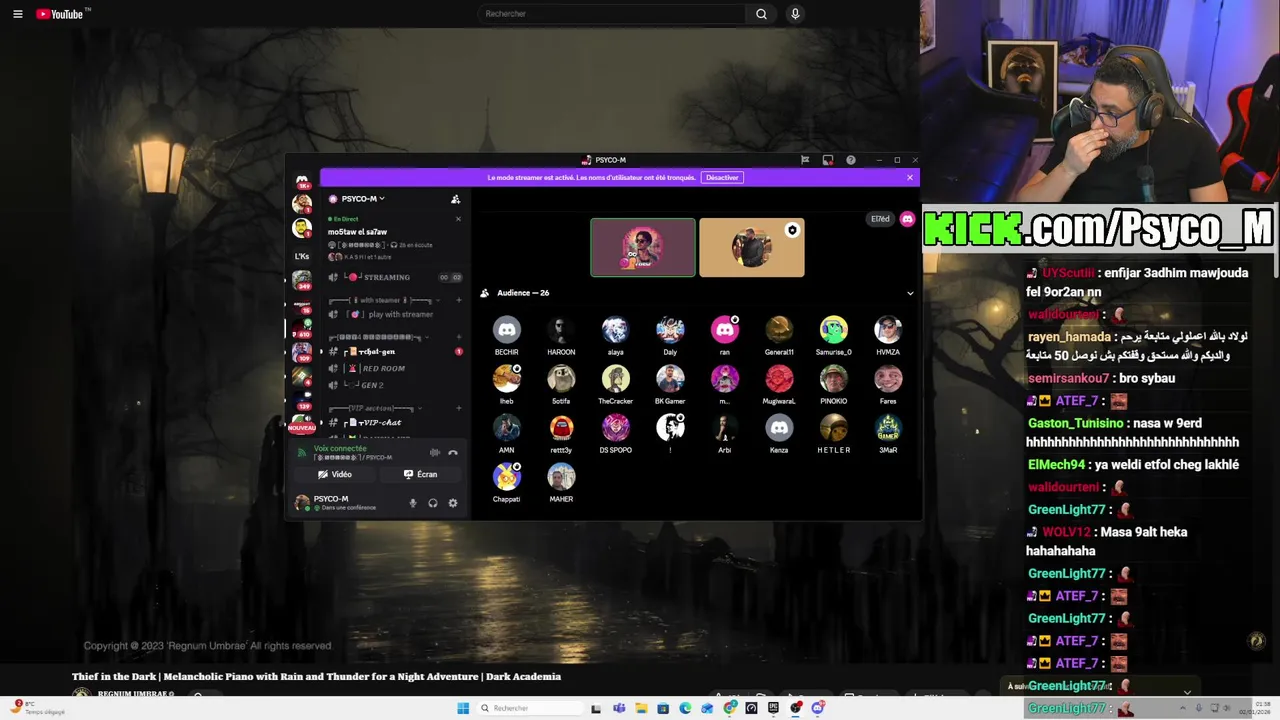Open audience member HAROON profile

[561, 336]
